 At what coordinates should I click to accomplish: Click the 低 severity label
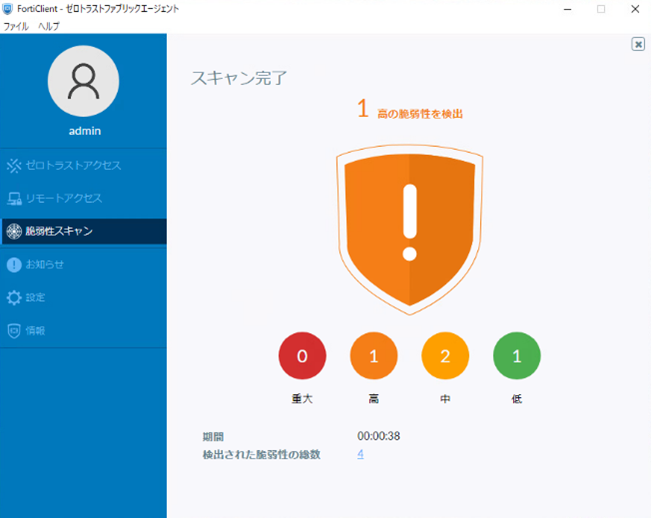pyautogui.click(x=517, y=399)
